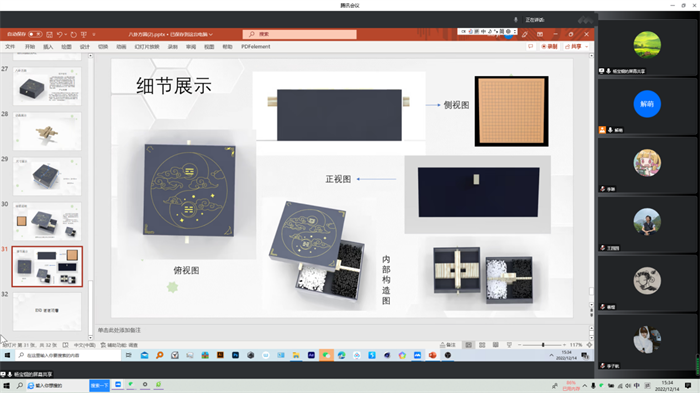Click the 正视图 label on the slide
The width and height of the screenshot is (700, 393).
pos(338,179)
